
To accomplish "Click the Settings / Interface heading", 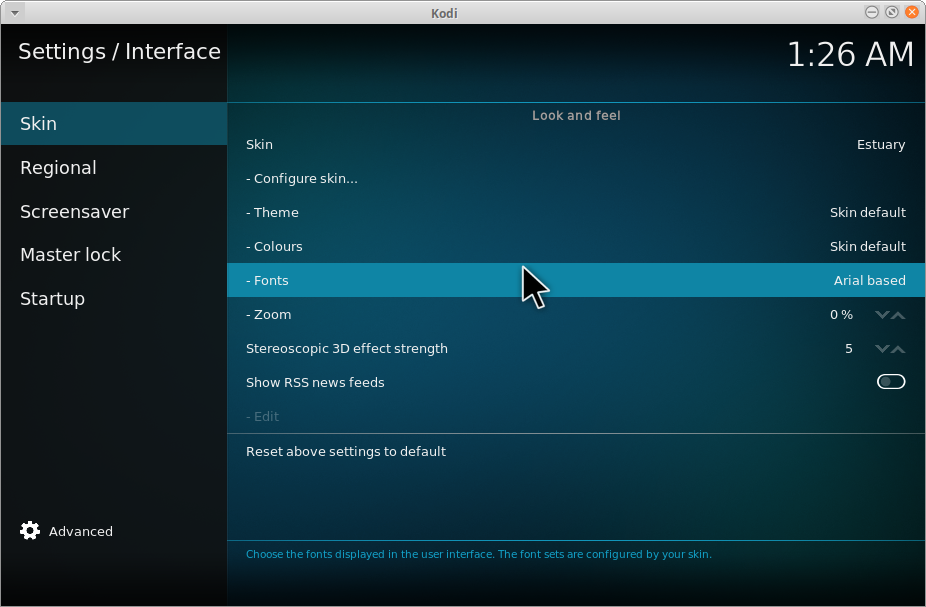I will point(119,51).
